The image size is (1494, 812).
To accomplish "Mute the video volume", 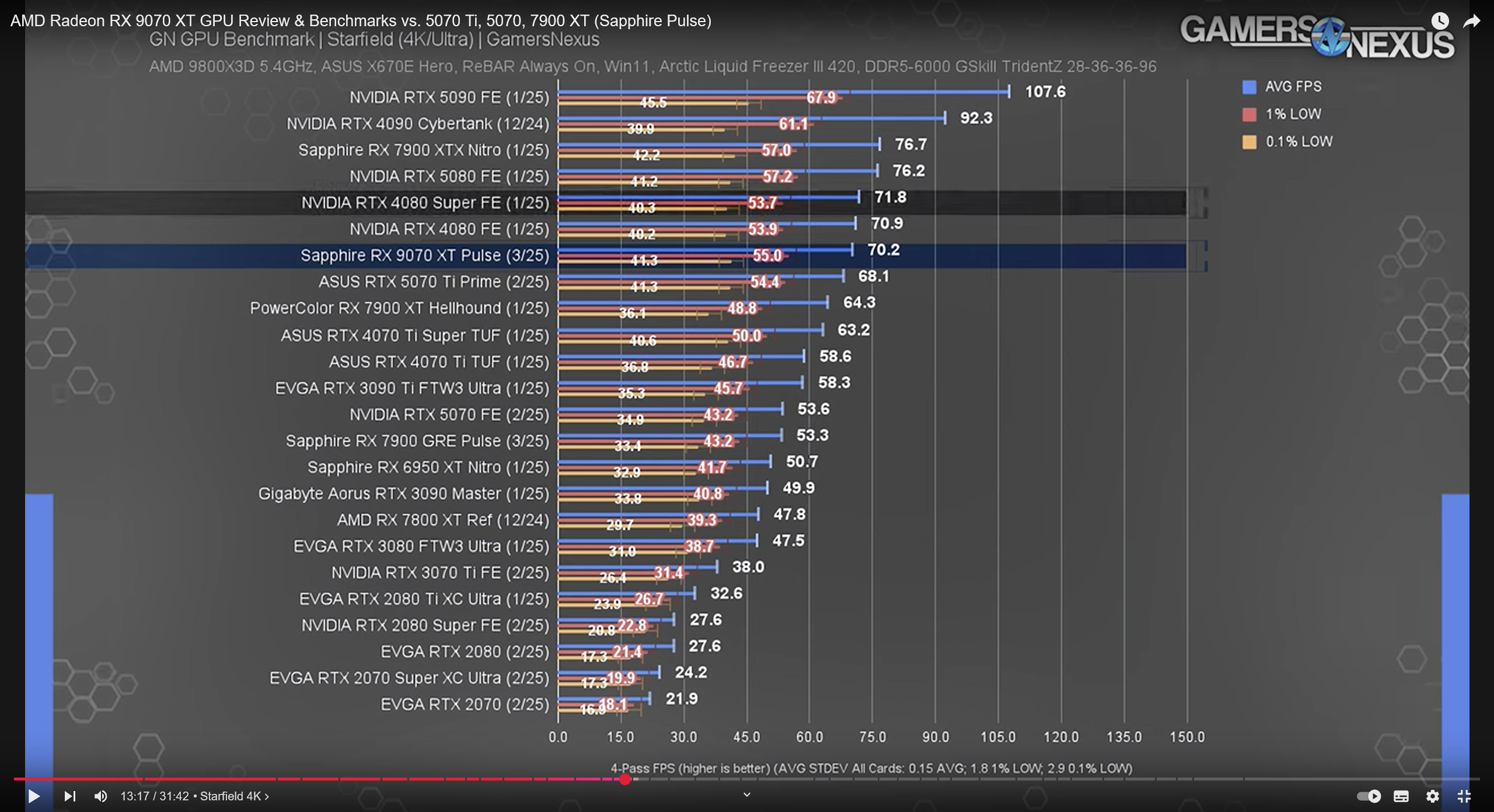I will click(101, 796).
